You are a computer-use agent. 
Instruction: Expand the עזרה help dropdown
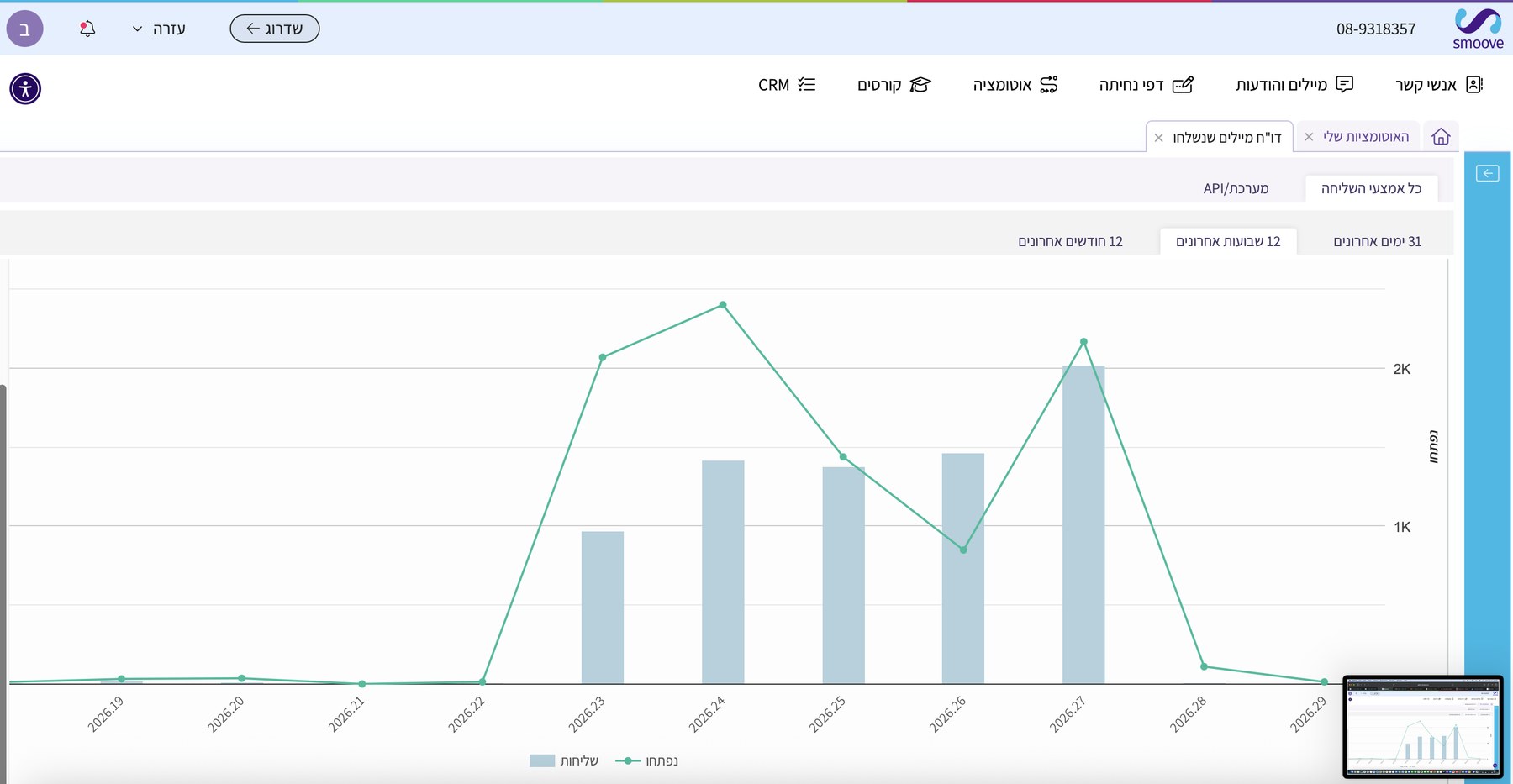click(x=159, y=29)
